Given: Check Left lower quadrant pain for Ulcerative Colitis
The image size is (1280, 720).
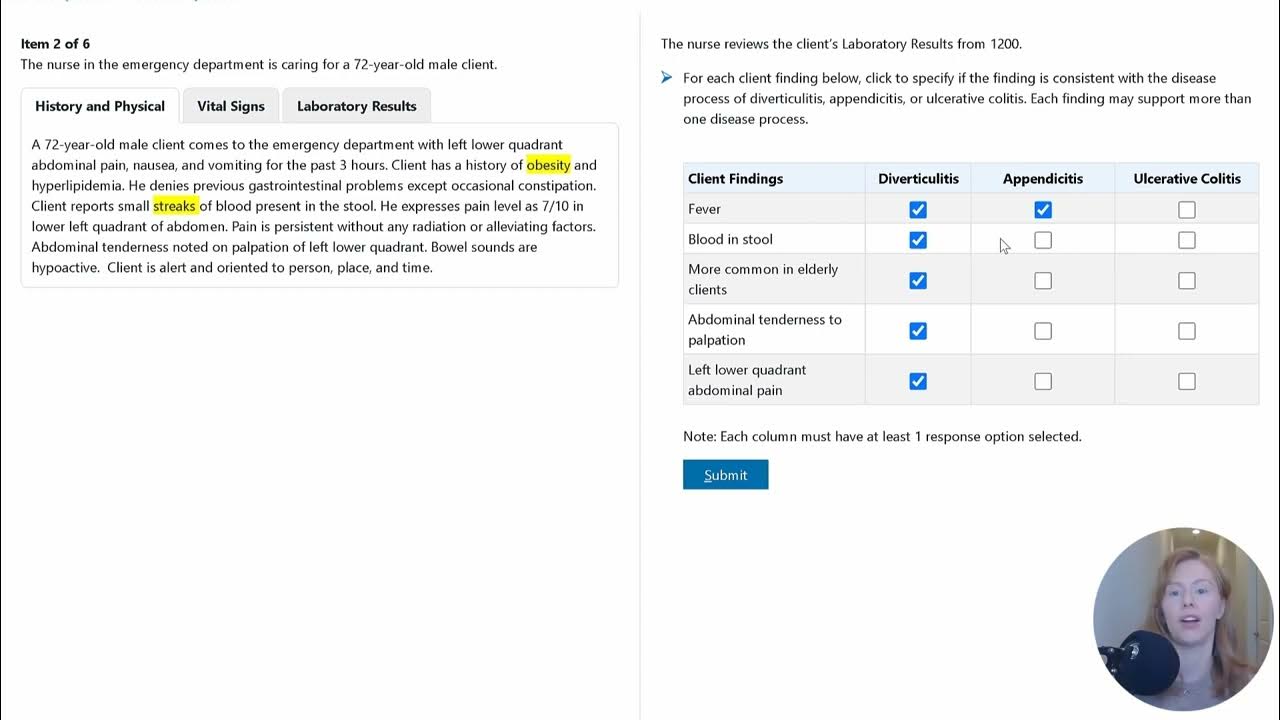Looking at the screenshot, I should 1187,381.
